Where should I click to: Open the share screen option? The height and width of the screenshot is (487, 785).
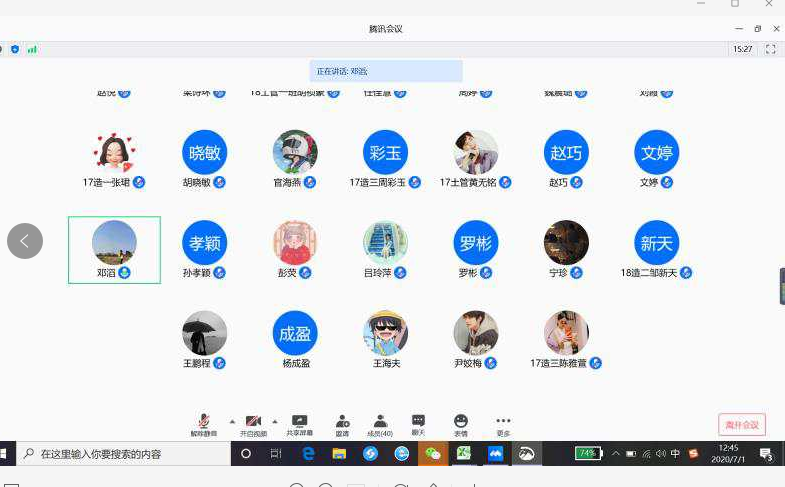[299, 423]
